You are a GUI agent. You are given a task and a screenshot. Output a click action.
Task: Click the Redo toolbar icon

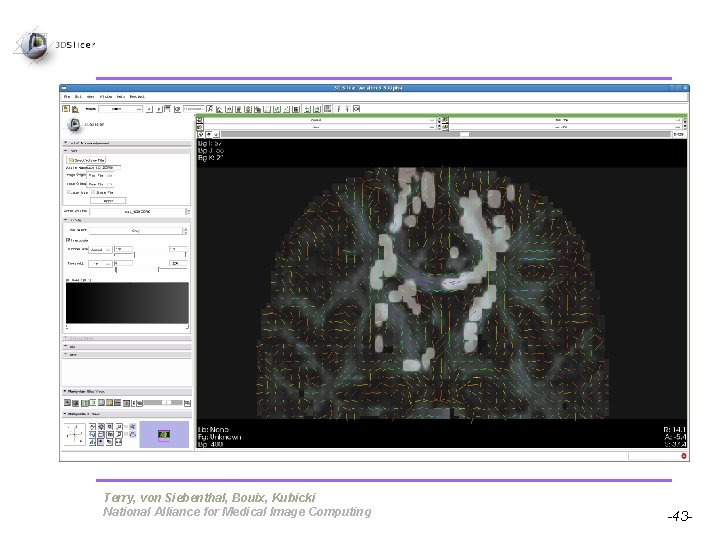[x=317, y=109]
